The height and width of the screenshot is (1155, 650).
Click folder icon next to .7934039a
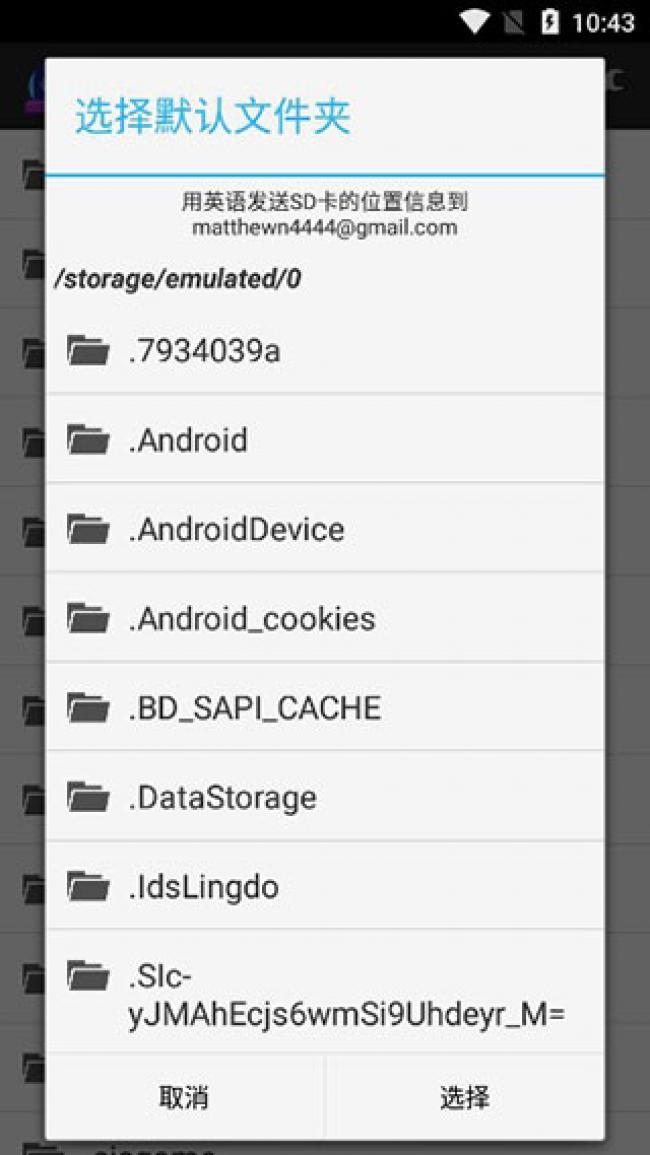[88, 350]
